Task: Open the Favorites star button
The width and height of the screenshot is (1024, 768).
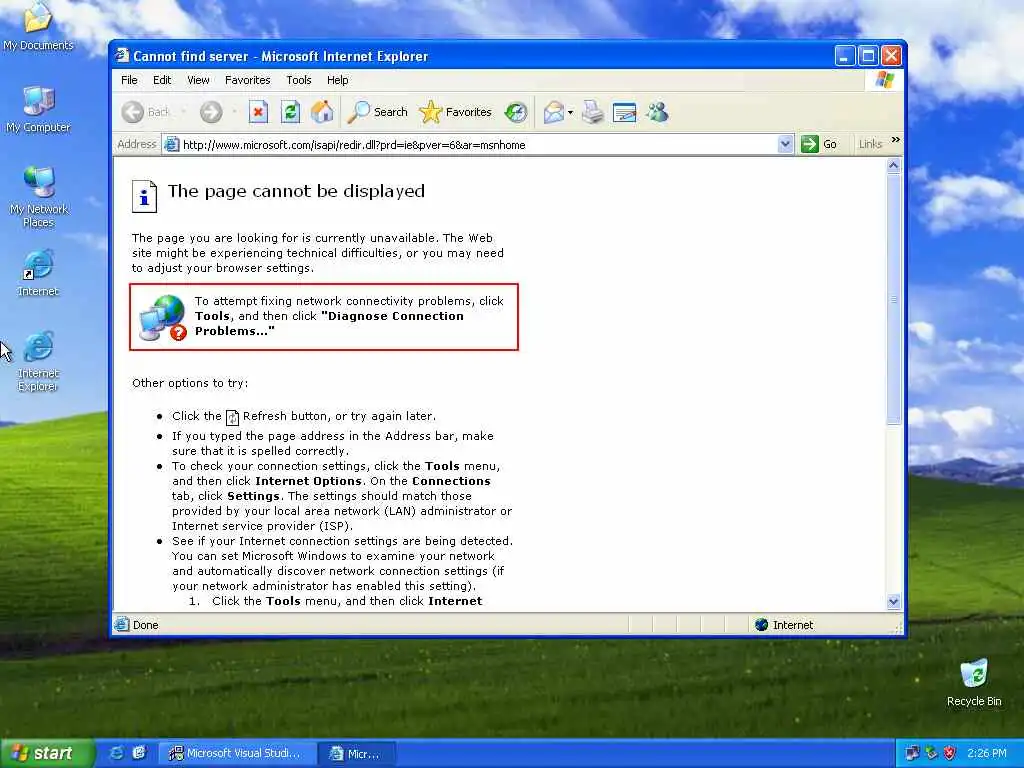Action: pos(455,112)
